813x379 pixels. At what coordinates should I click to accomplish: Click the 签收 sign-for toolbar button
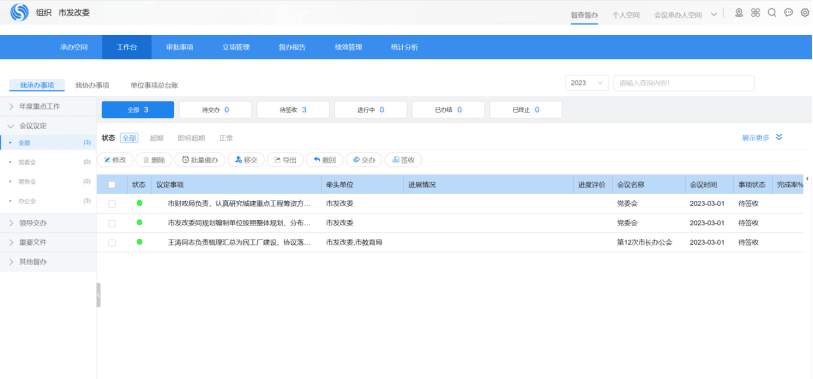coord(403,160)
